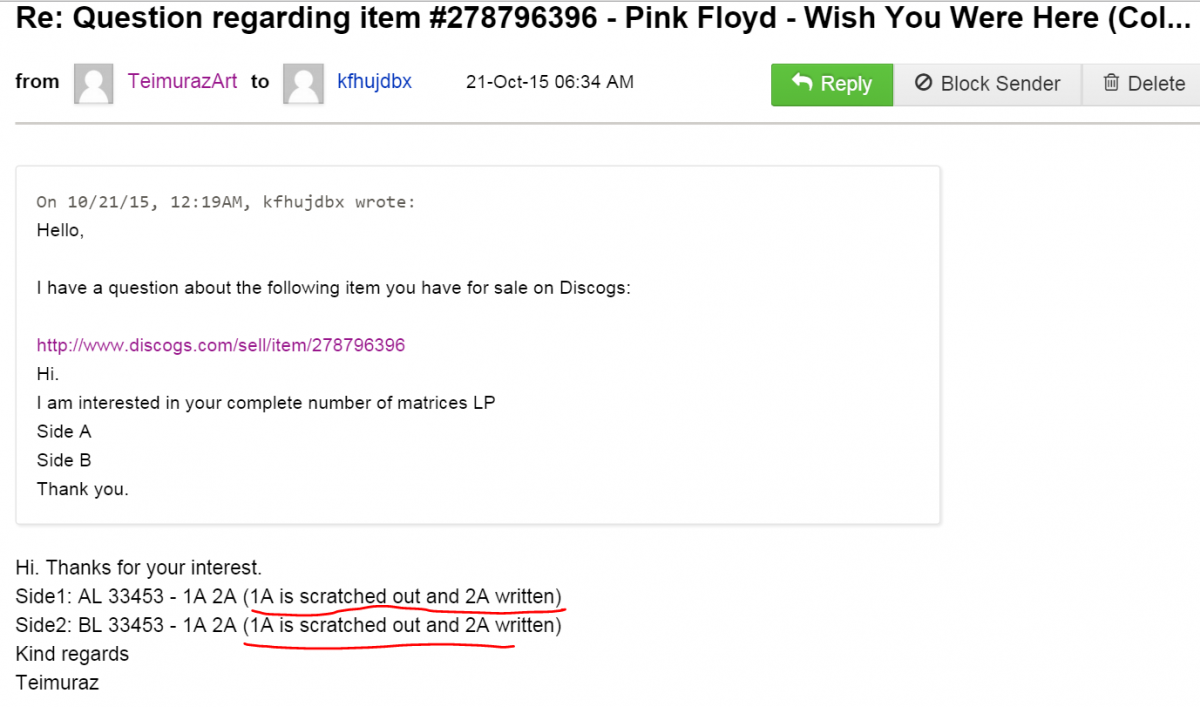This screenshot has width=1200, height=707.
Task: Click the Block Sender circle-slash icon
Action: click(924, 83)
